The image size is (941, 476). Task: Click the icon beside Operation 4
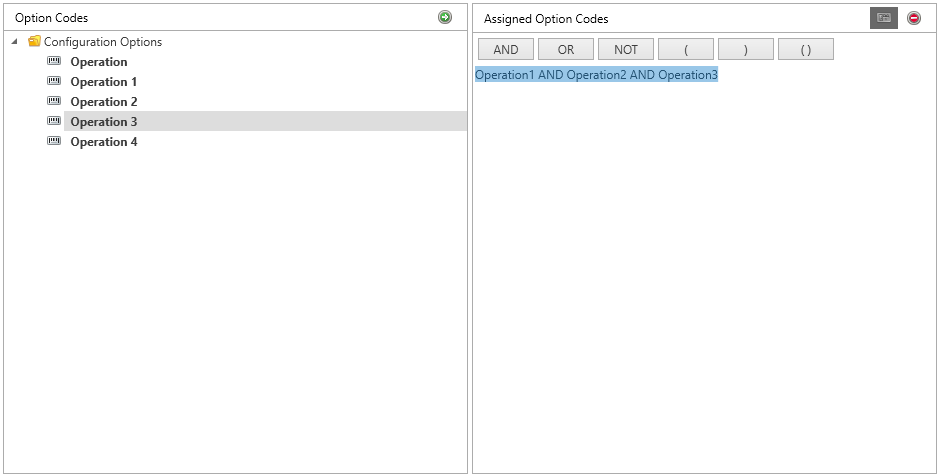tap(54, 142)
